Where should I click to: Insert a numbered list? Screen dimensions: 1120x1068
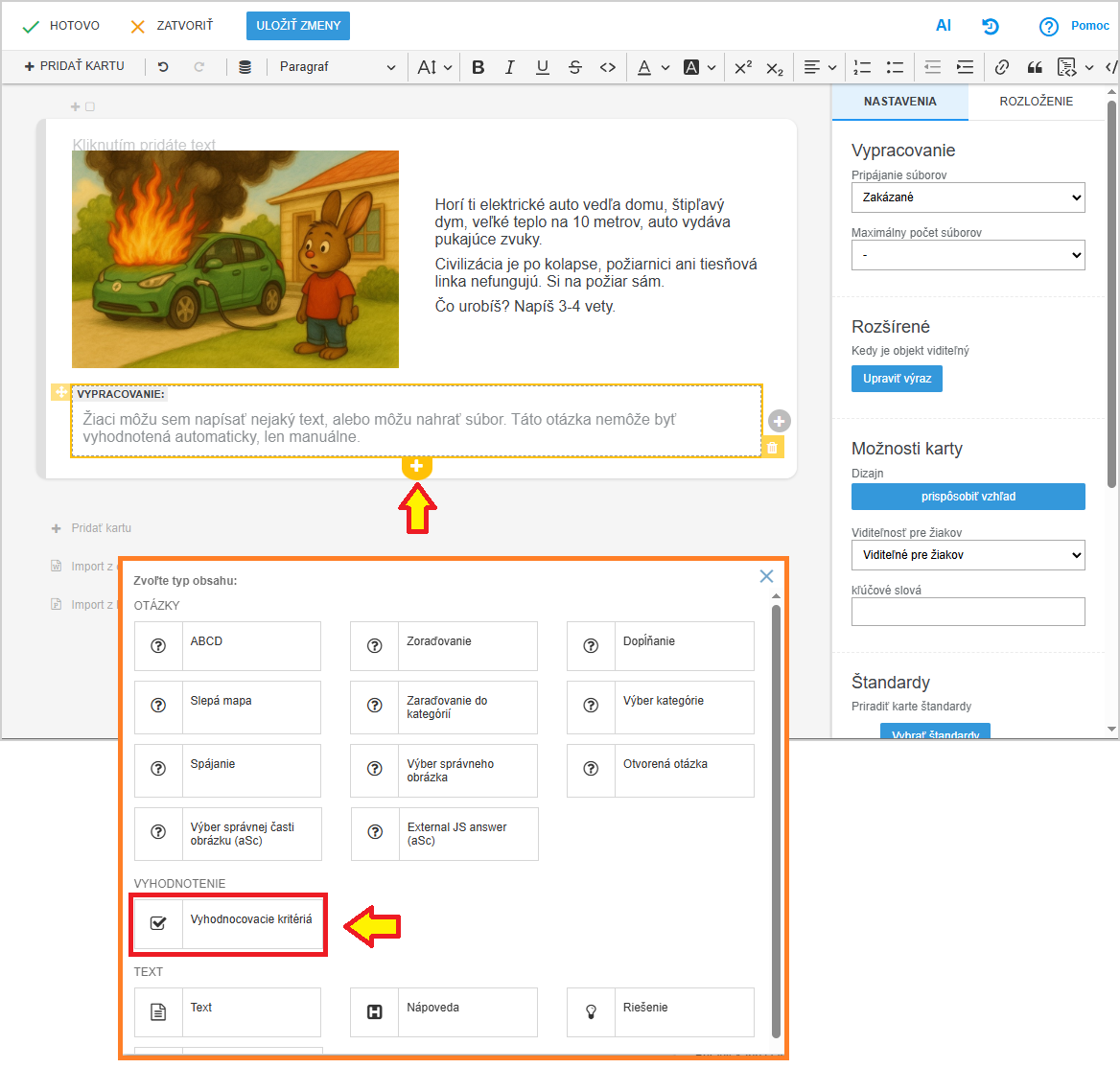(862, 67)
